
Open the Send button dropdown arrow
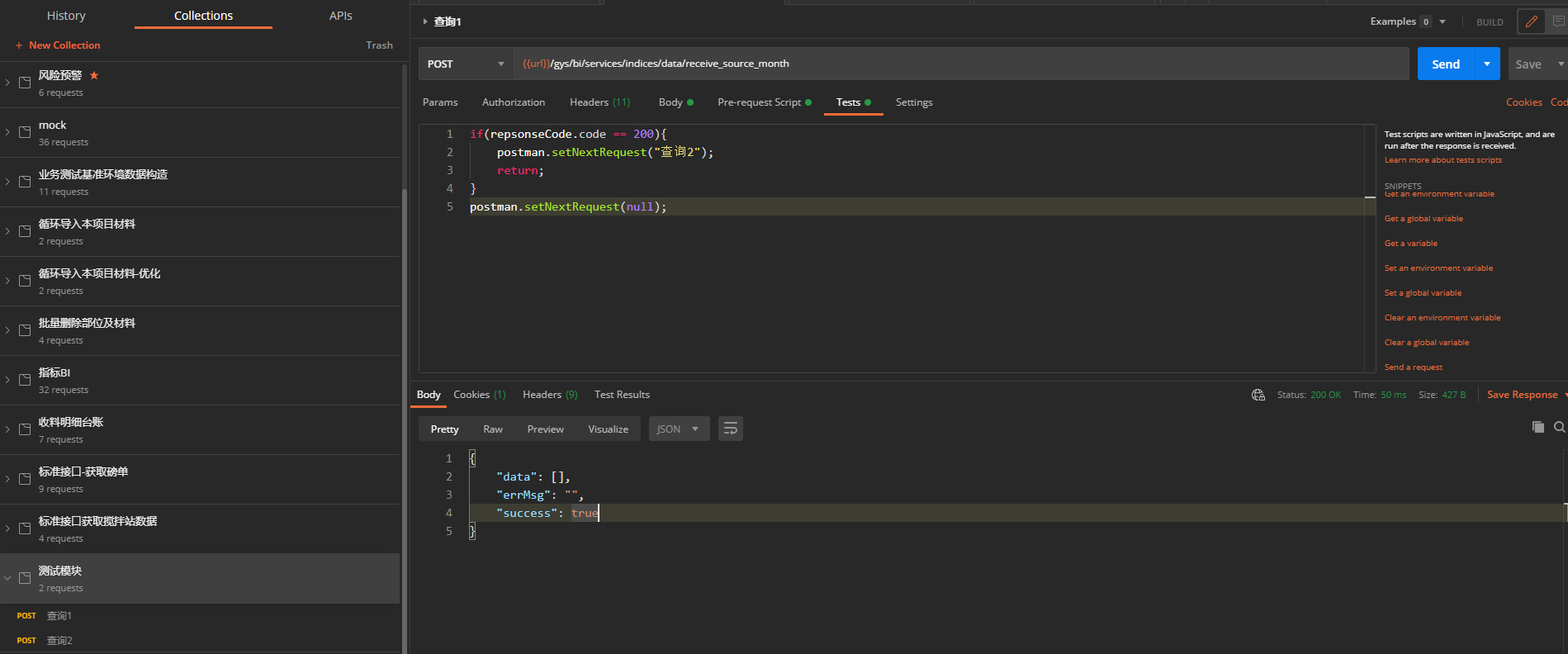[x=1487, y=64]
